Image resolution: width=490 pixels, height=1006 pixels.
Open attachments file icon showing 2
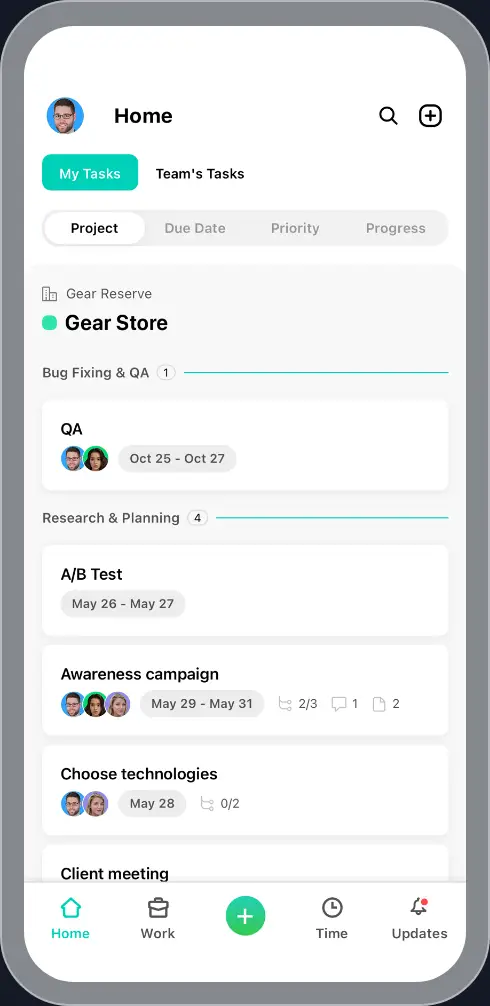point(379,704)
